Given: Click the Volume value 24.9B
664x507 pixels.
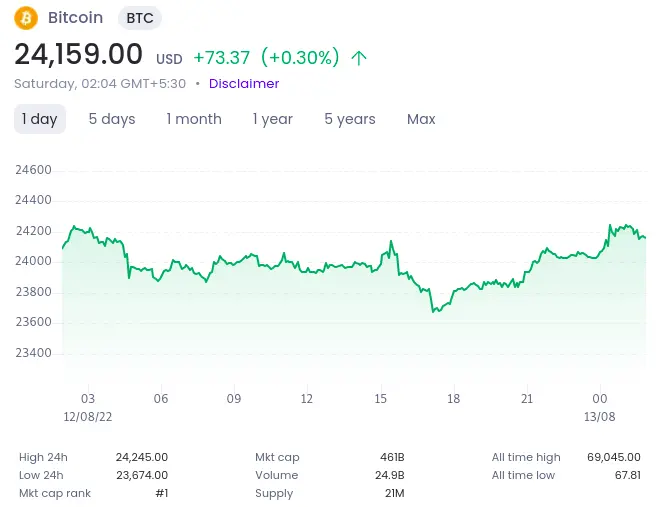Looking at the screenshot, I should click(390, 475).
